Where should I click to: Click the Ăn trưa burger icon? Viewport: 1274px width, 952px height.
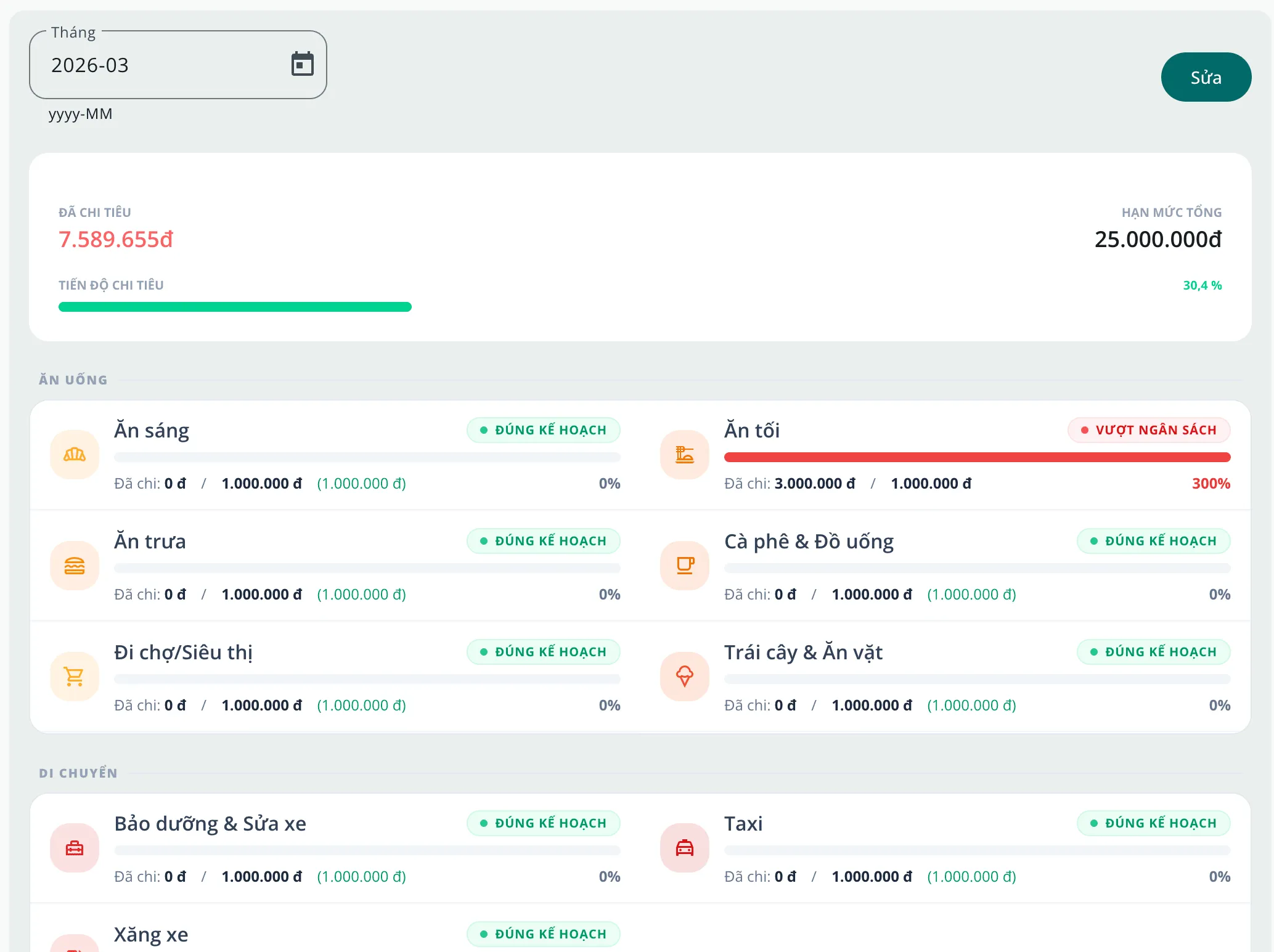pyautogui.click(x=75, y=566)
